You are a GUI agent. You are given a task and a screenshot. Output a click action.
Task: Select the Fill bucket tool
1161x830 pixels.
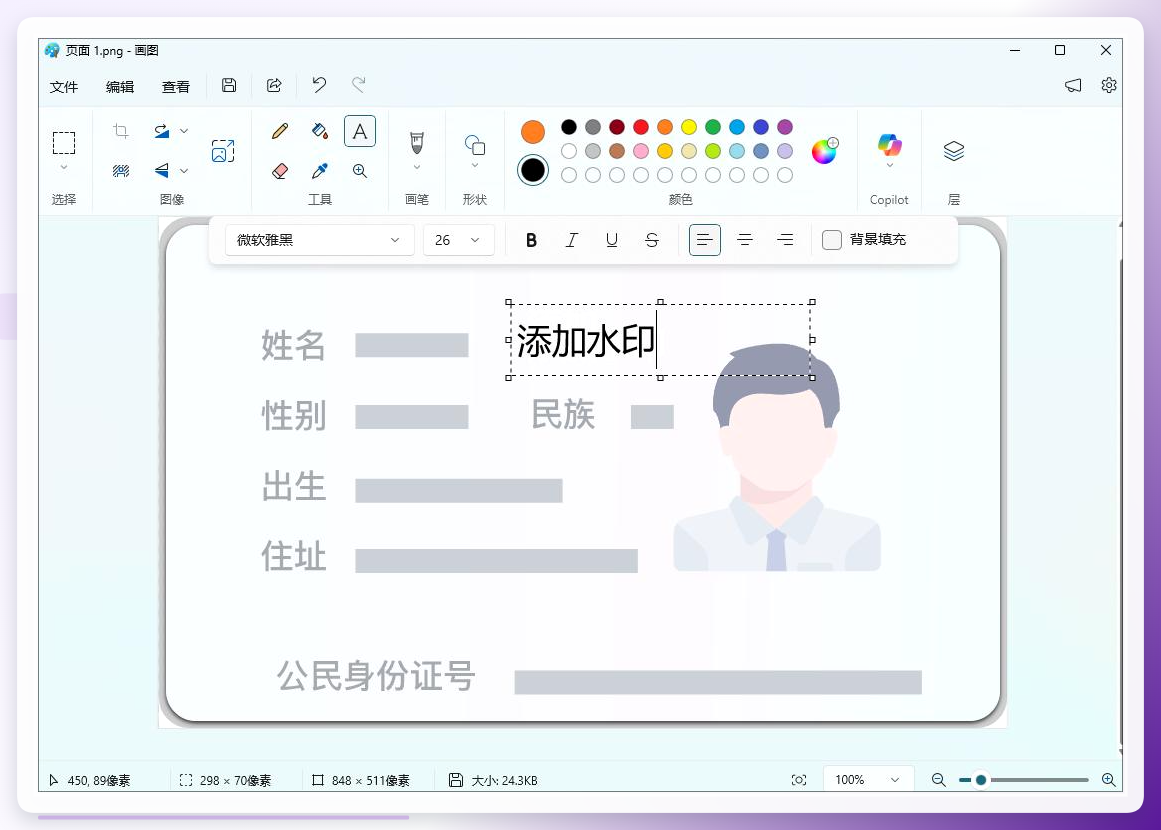(320, 131)
